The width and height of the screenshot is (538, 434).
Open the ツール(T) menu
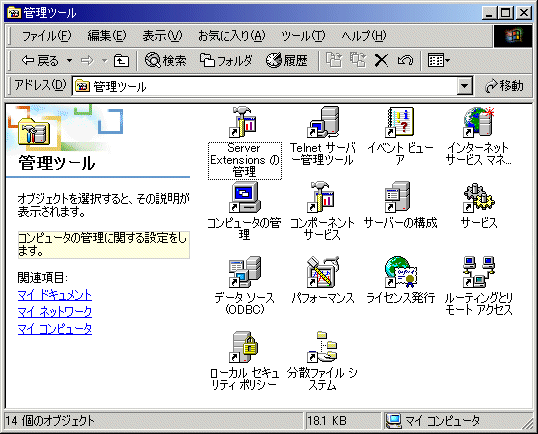tap(303, 36)
